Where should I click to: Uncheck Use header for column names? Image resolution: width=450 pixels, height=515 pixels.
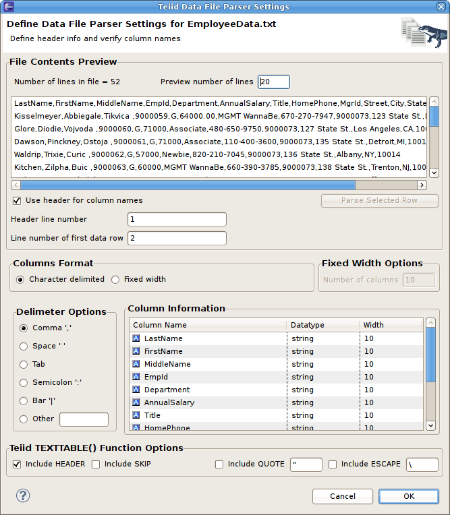[x=17, y=201]
